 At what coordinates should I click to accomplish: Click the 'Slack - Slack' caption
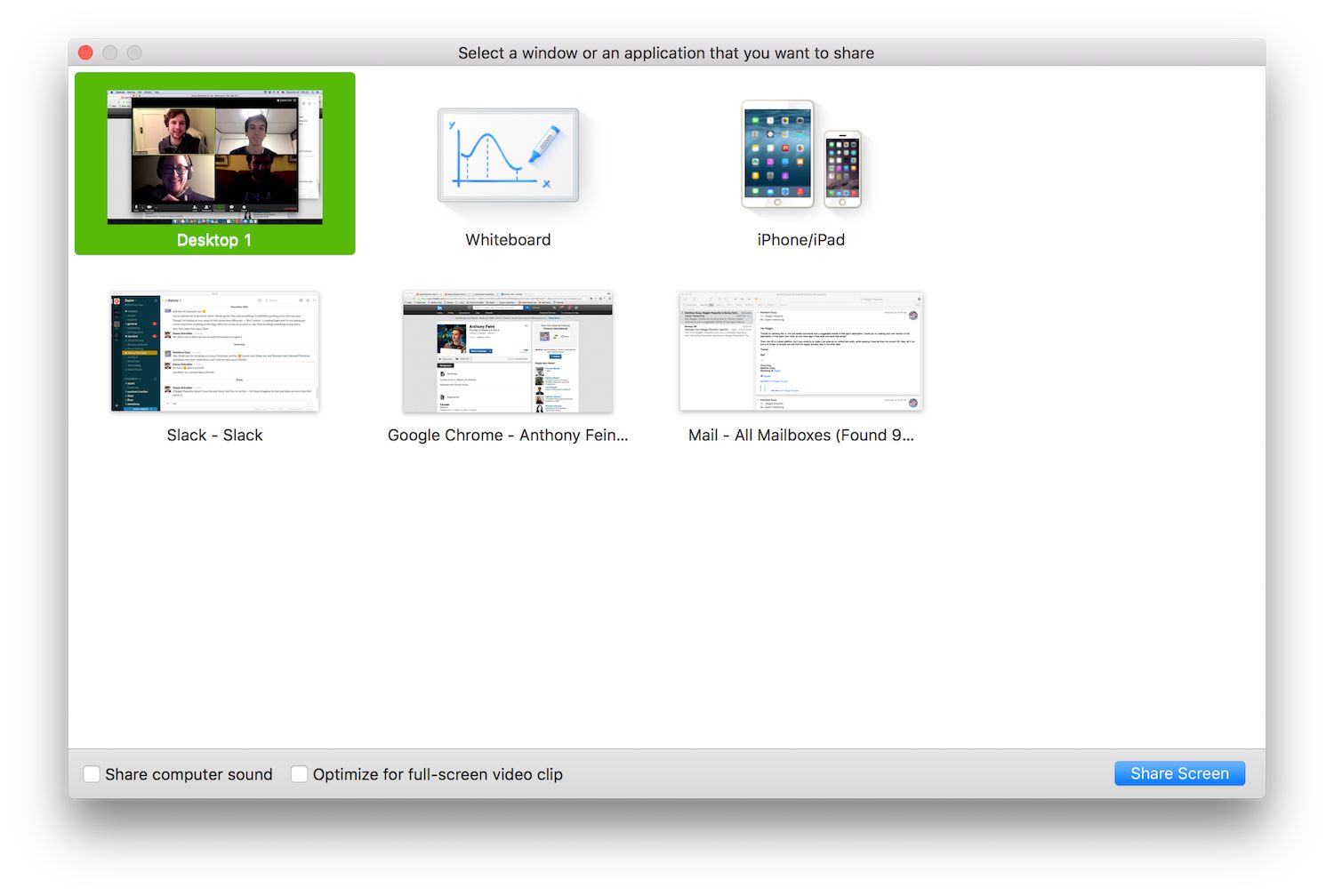[214, 436]
